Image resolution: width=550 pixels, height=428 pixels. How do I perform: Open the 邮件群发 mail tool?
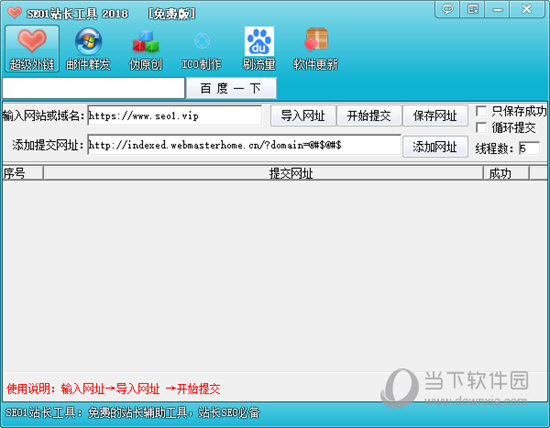(x=88, y=49)
